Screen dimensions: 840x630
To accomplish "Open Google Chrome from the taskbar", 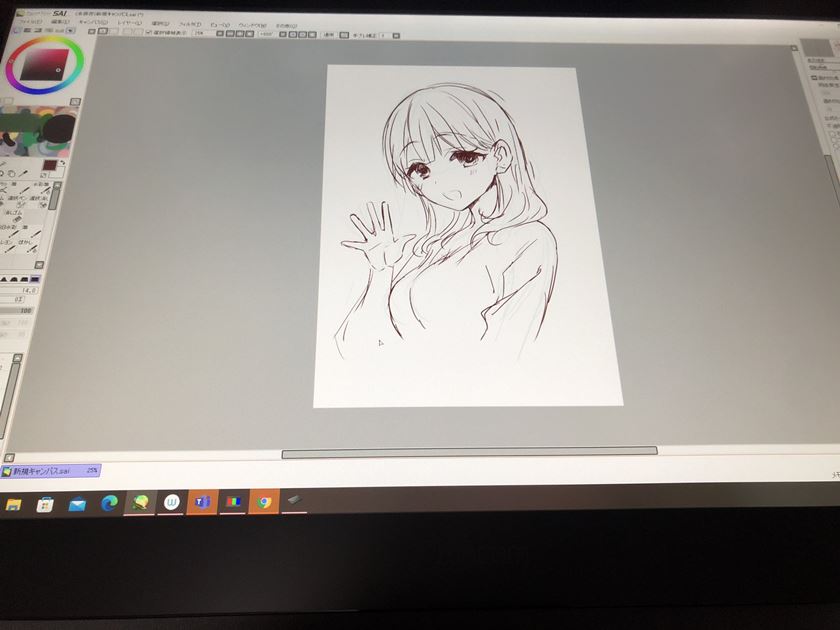I will 264,503.
